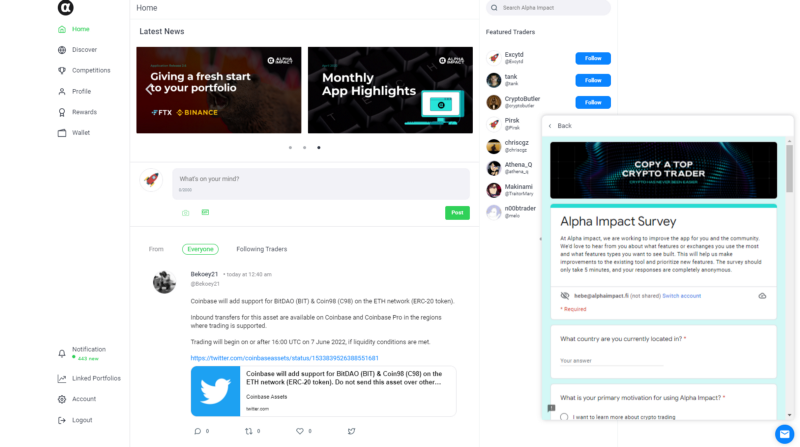Select the third carousel dot indicator
The width and height of the screenshot is (800, 447).
[319, 147]
